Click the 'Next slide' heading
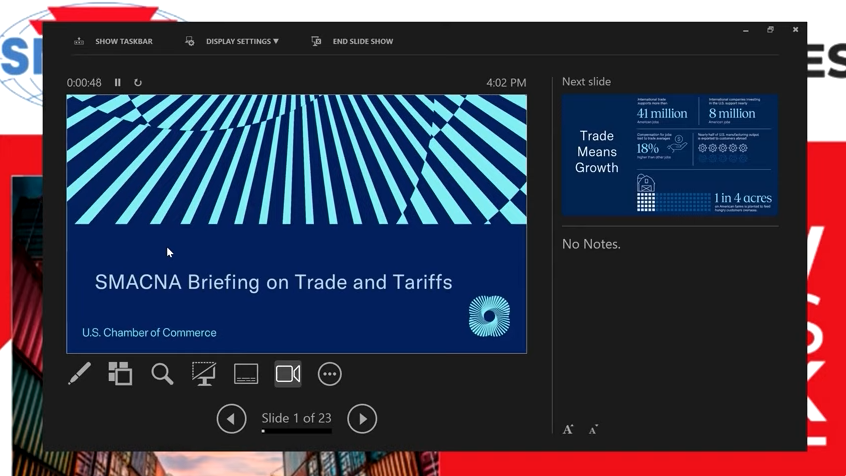Viewport: 846px width, 476px height. coord(586,81)
